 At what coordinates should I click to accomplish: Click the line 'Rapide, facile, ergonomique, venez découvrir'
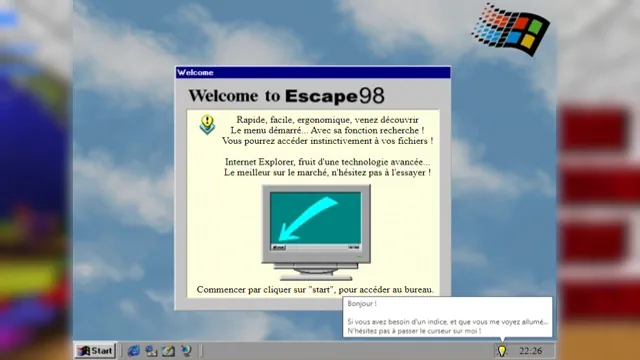pyautogui.click(x=327, y=120)
